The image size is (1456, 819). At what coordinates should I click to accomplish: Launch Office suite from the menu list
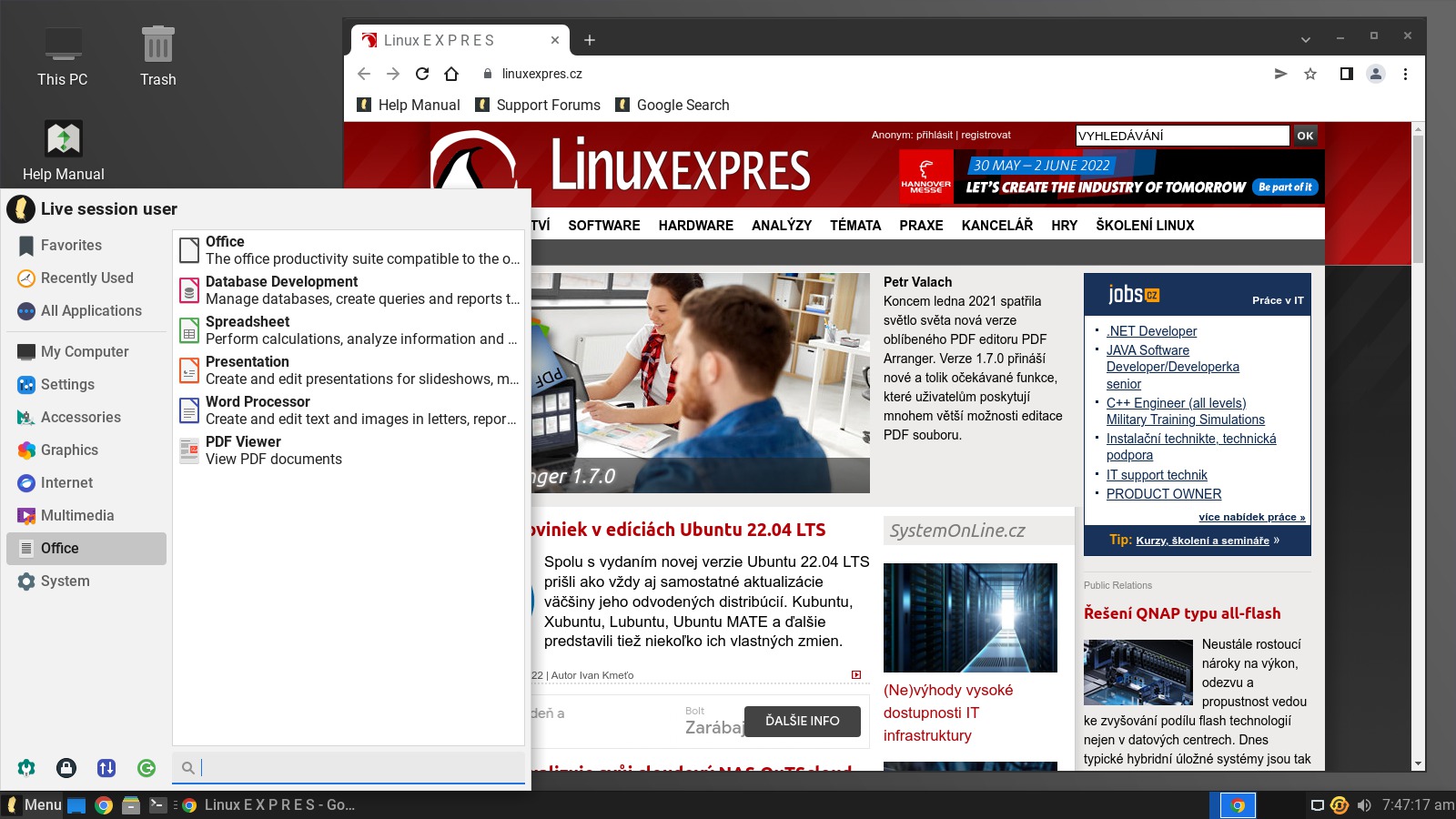349,250
